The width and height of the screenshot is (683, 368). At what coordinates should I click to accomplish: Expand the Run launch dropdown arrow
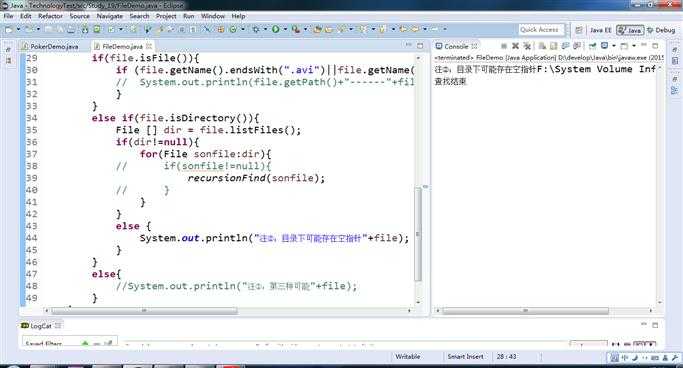[285, 29]
